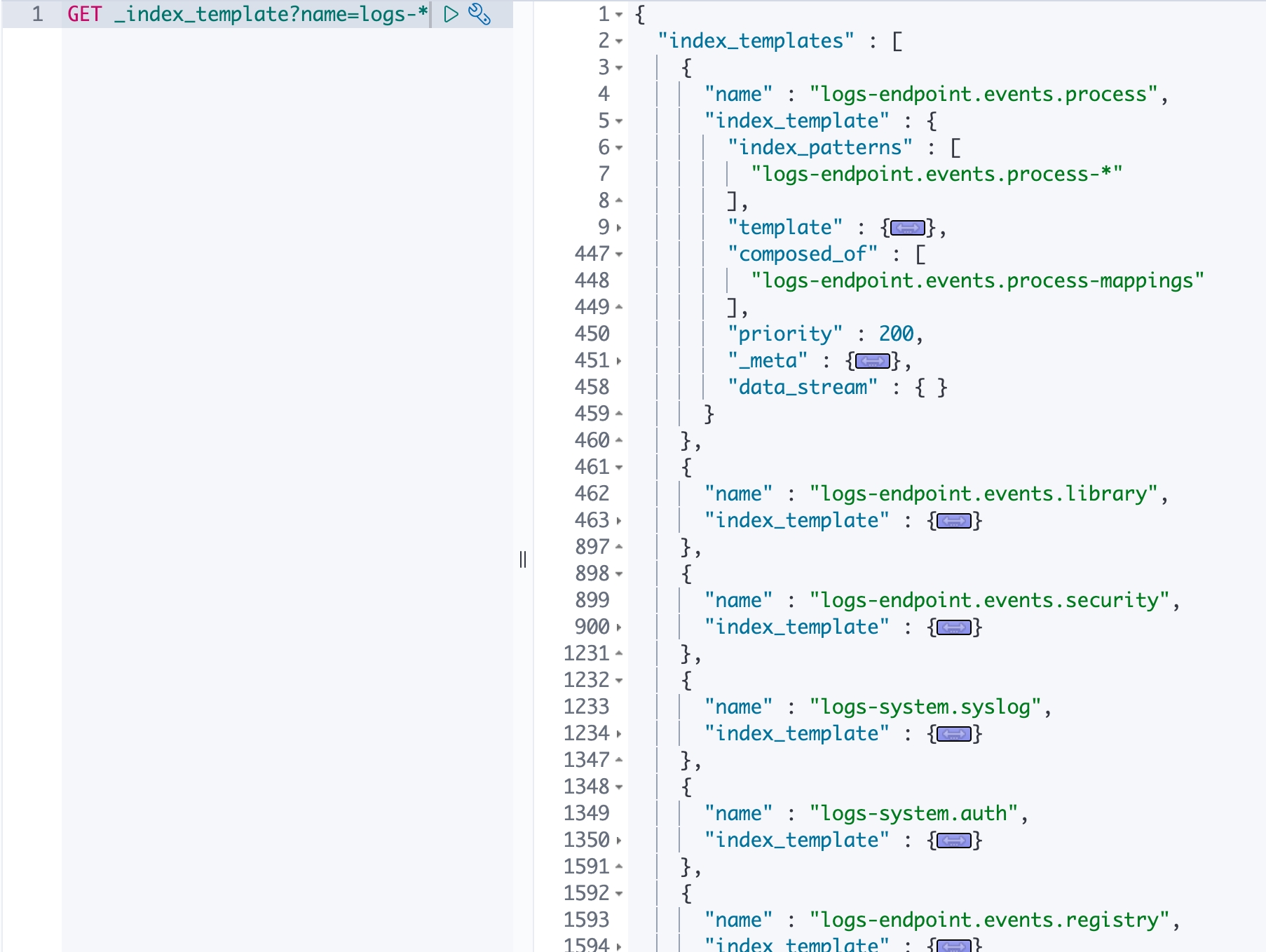Image resolution: width=1266 pixels, height=952 pixels.
Task: Run the GET _index_template request
Action: (451, 14)
